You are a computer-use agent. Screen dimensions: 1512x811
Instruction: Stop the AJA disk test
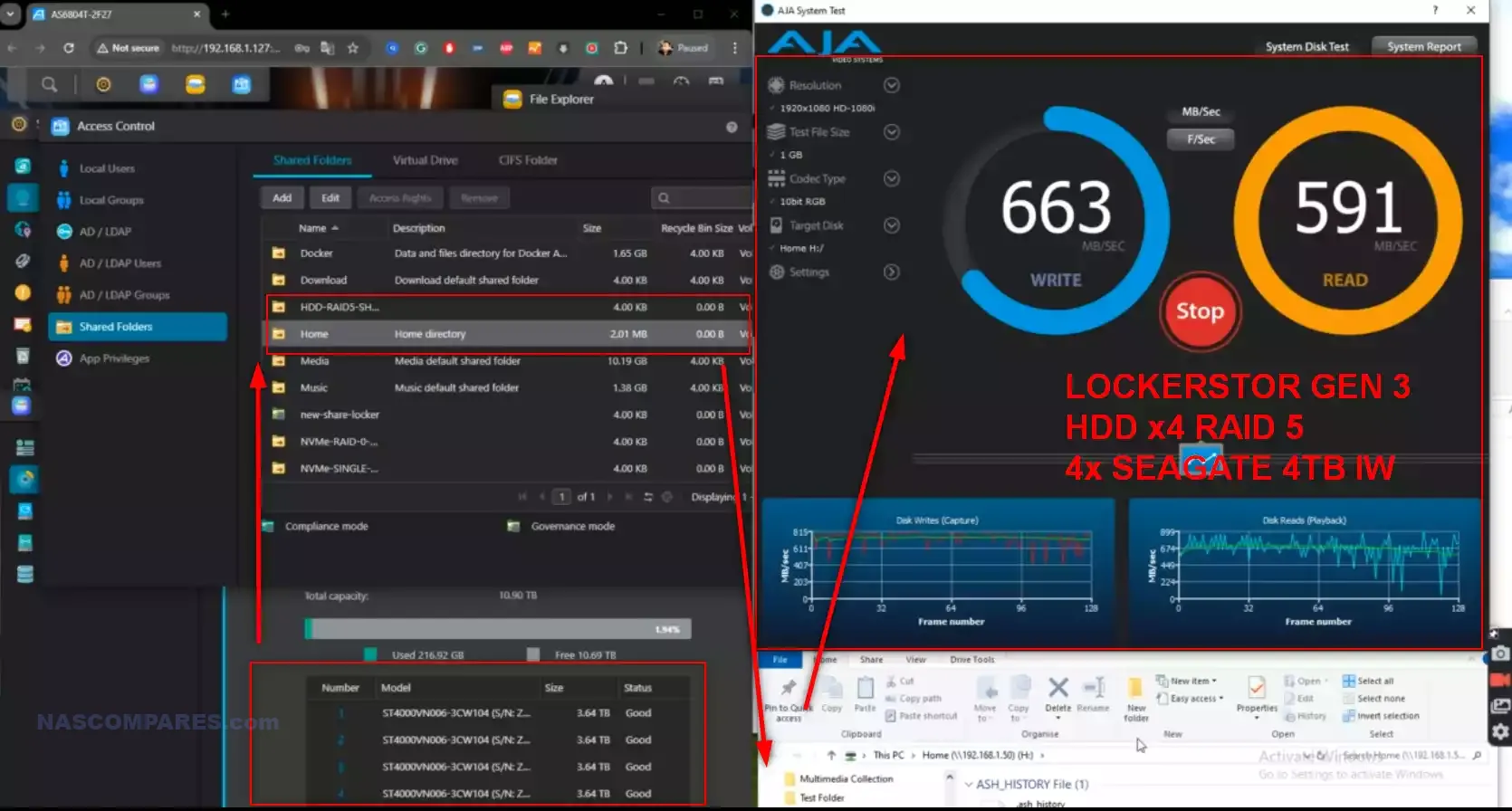coord(1200,311)
